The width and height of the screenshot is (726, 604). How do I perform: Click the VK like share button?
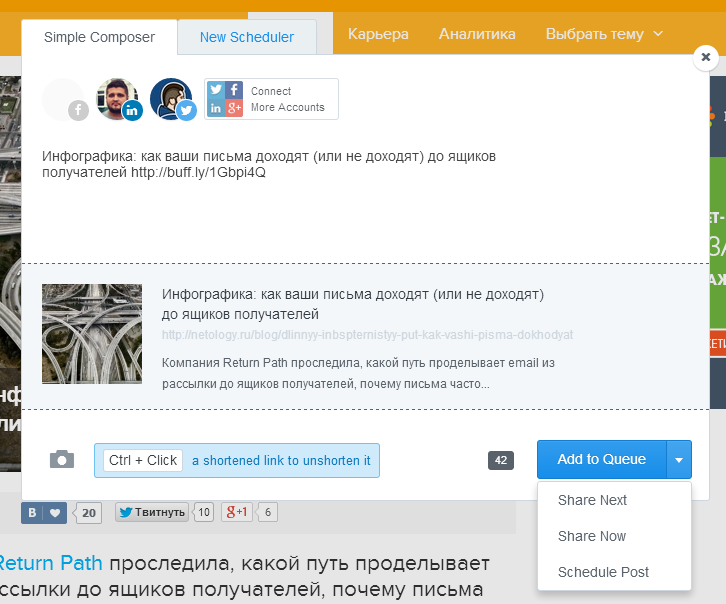(x=44, y=513)
